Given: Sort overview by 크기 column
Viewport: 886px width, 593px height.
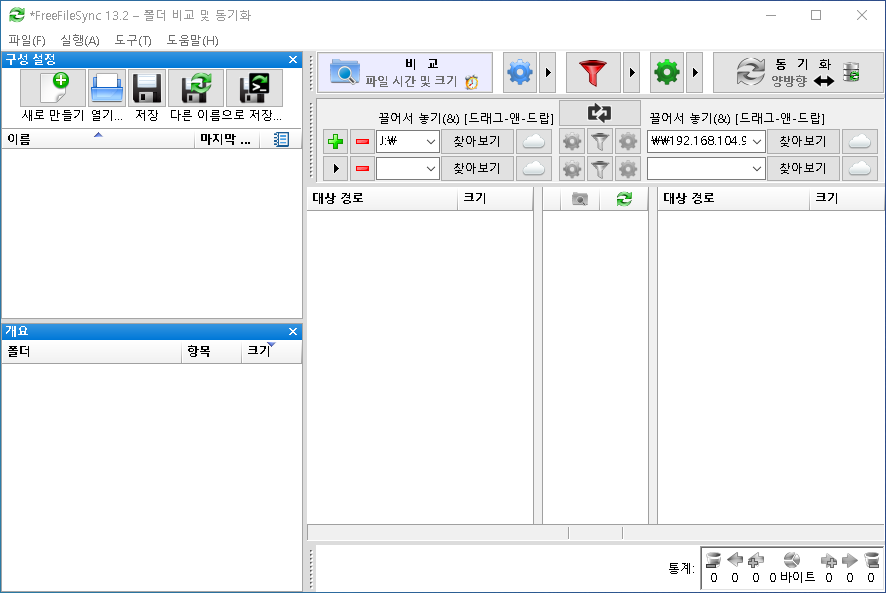Looking at the screenshot, I should (271, 352).
